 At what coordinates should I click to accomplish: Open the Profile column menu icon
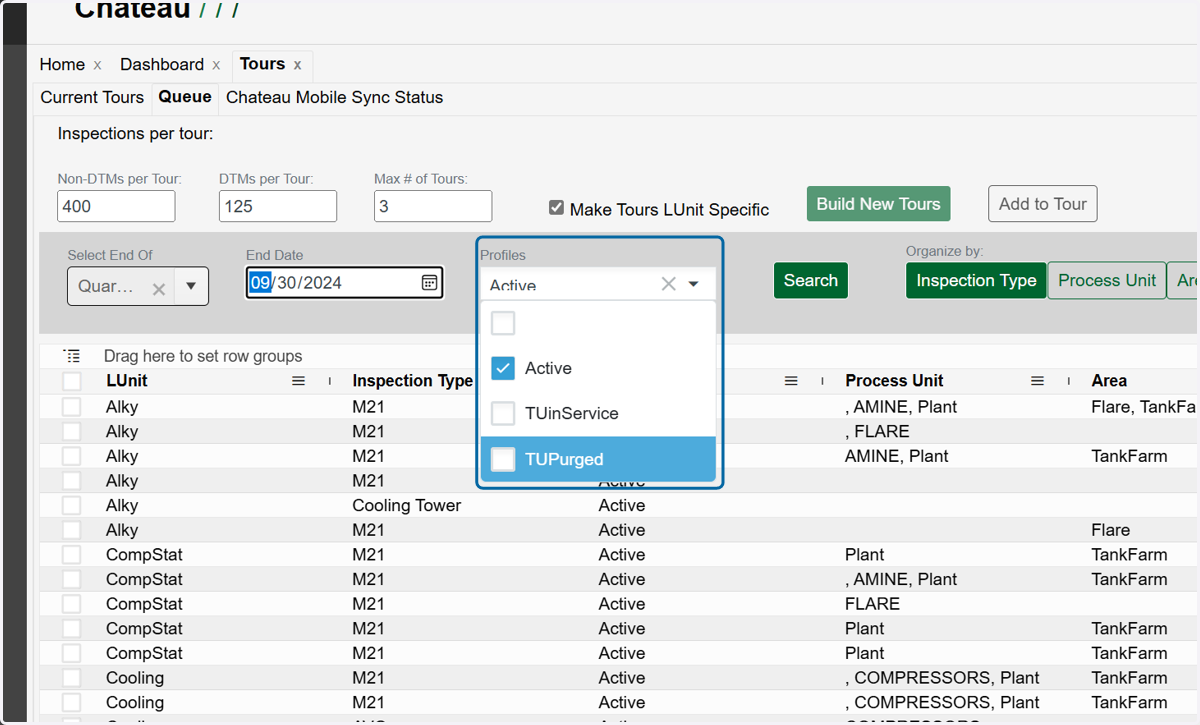coord(791,381)
